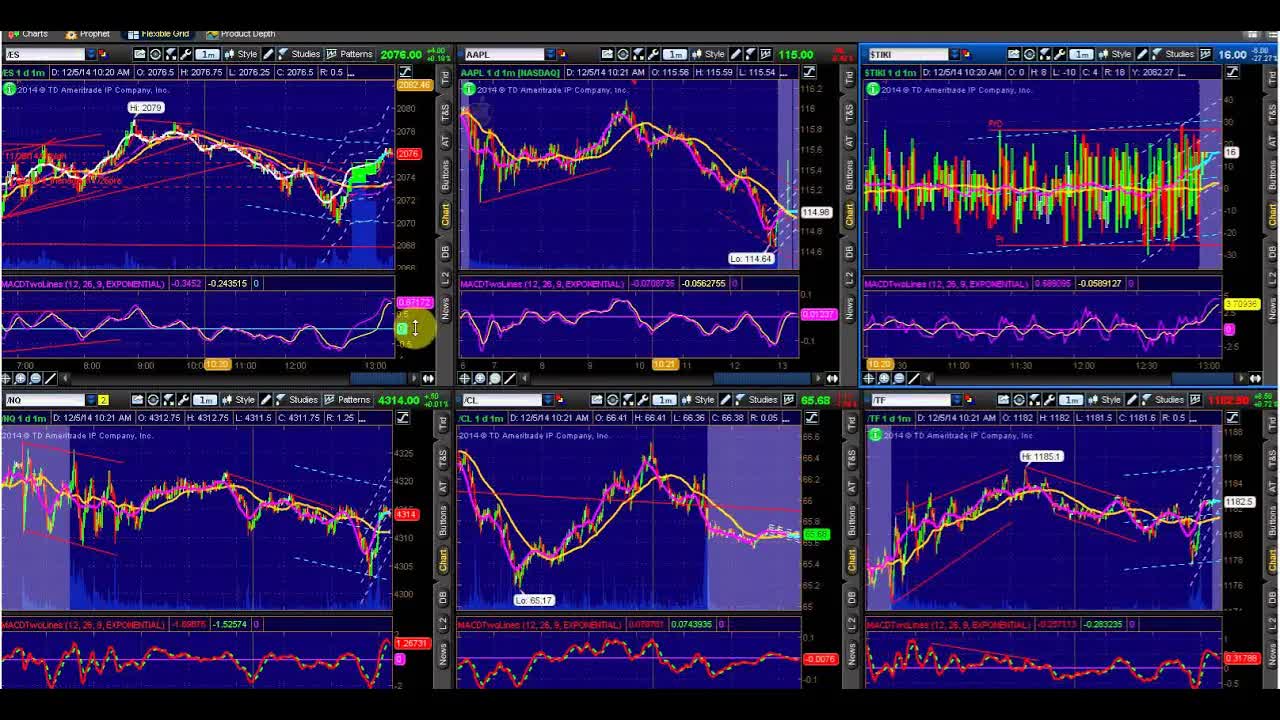1280x720 pixels.
Task: Open Studies on the /NQ chart
Action: point(297,400)
